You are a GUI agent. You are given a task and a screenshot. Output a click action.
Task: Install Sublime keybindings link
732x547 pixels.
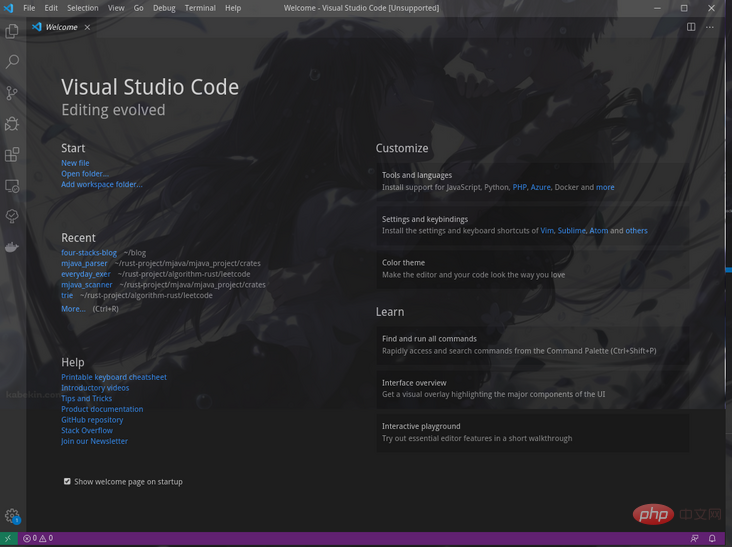[x=571, y=231]
